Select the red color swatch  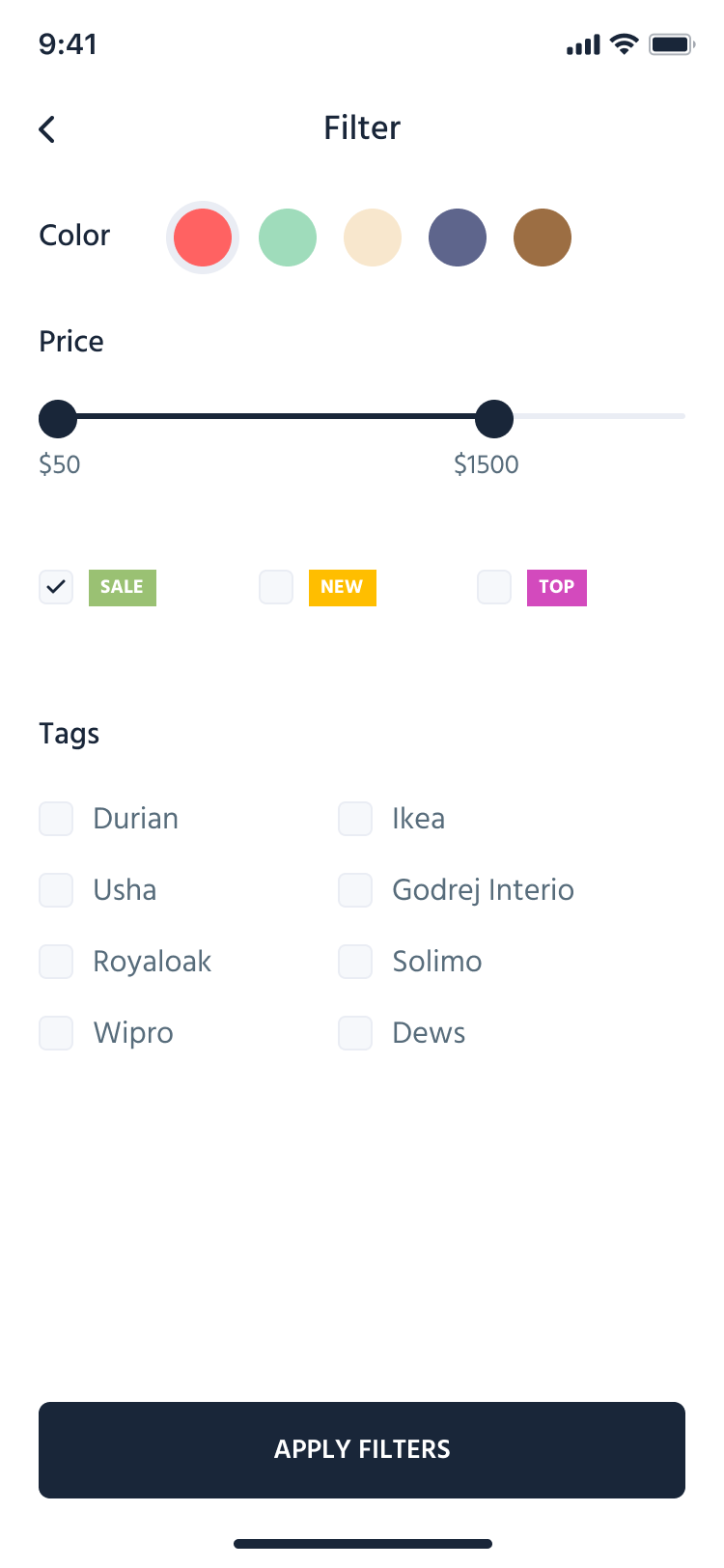[x=203, y=238]
